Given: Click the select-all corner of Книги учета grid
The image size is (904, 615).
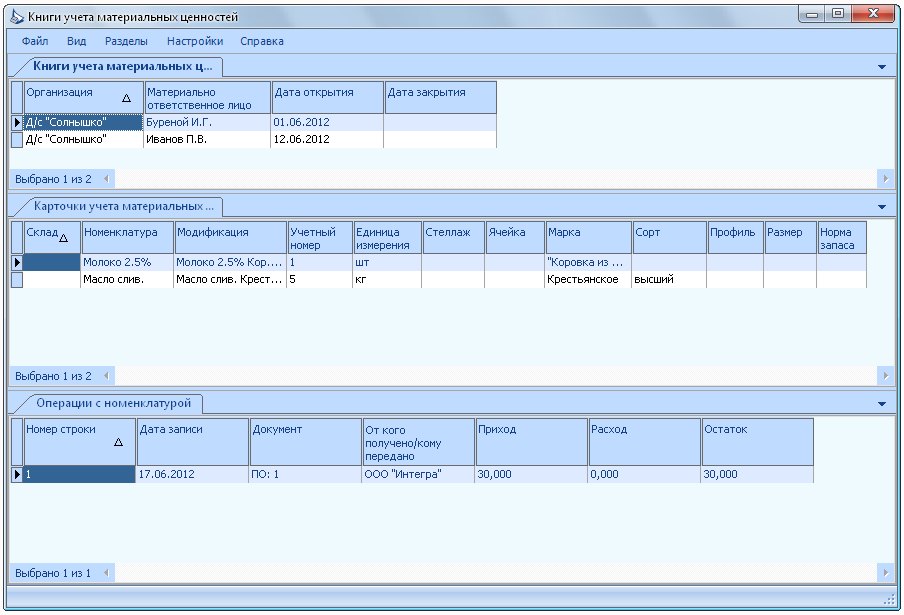Looking at the screenshot, I should [17, 97].
